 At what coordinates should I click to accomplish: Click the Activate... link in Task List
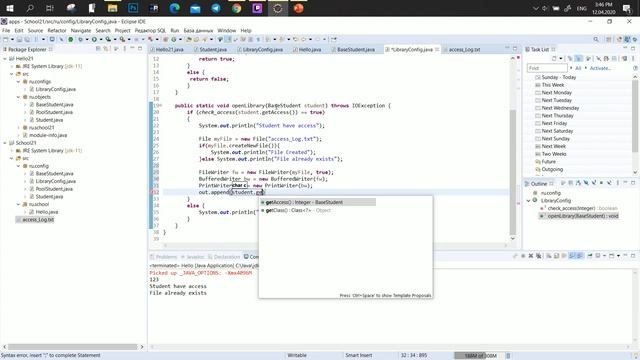coord(600,68)
